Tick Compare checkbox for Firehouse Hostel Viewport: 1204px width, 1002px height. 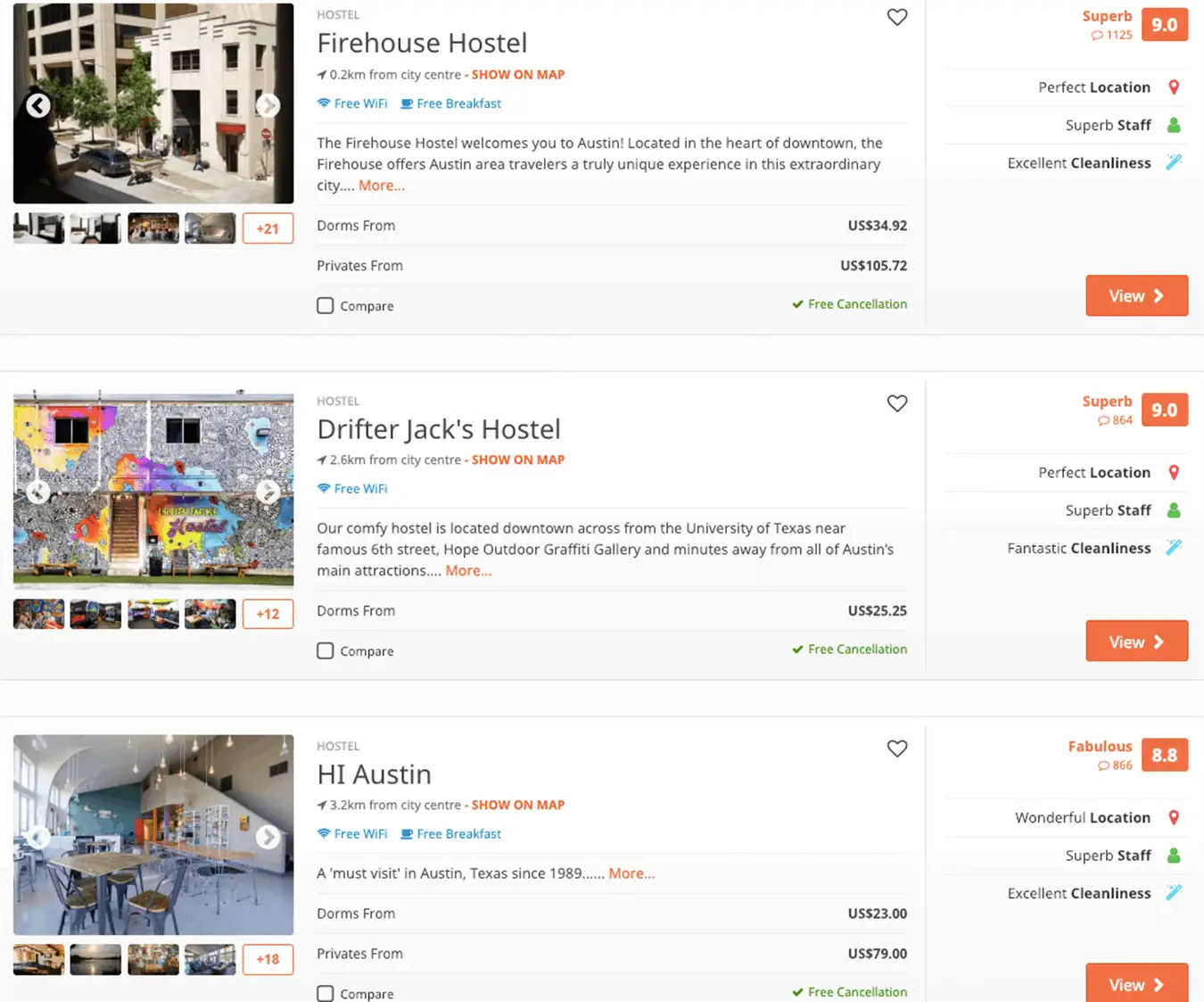326,306
